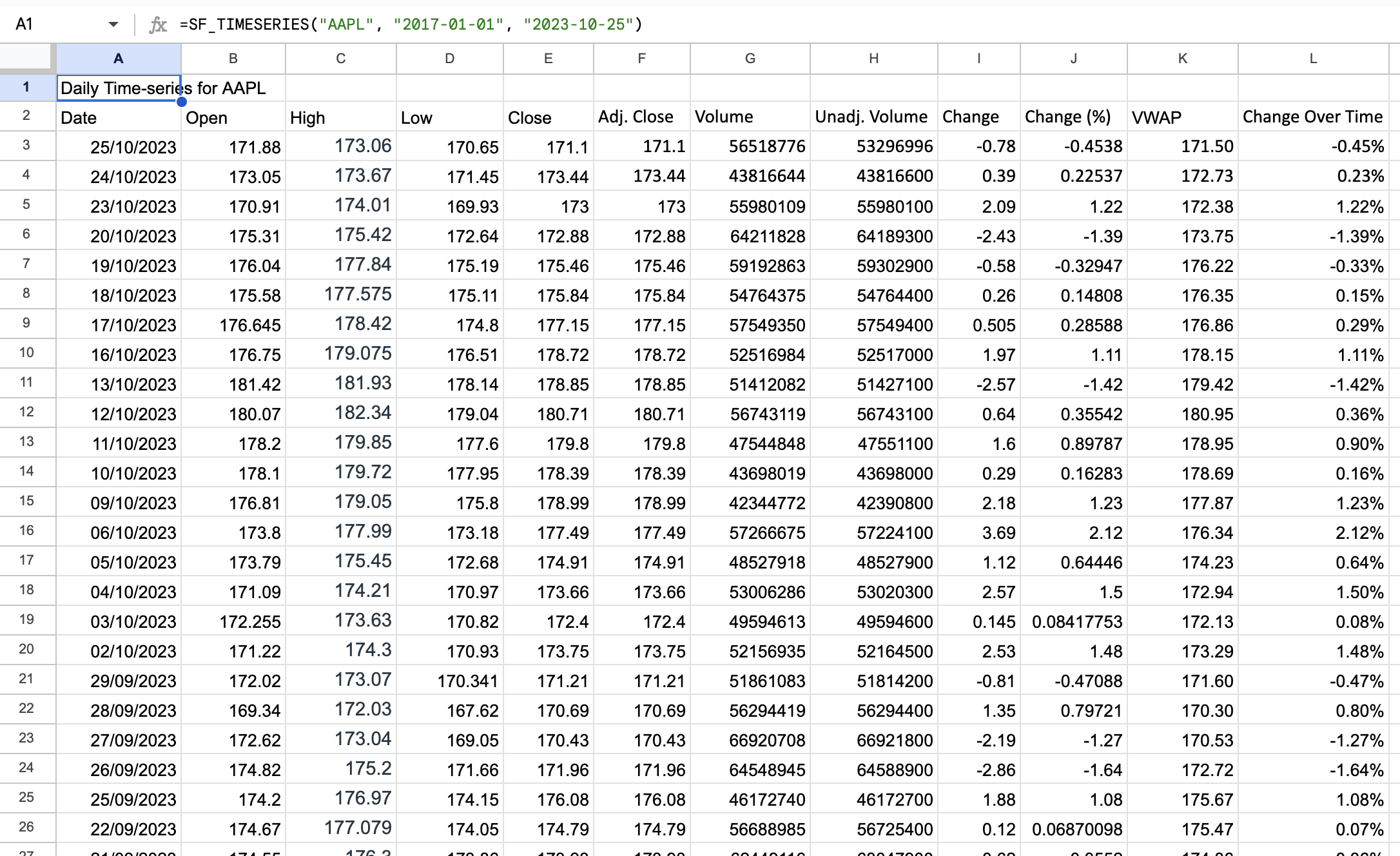
Task: Click VWAP value 180.95
Action: pos(1183,413)
